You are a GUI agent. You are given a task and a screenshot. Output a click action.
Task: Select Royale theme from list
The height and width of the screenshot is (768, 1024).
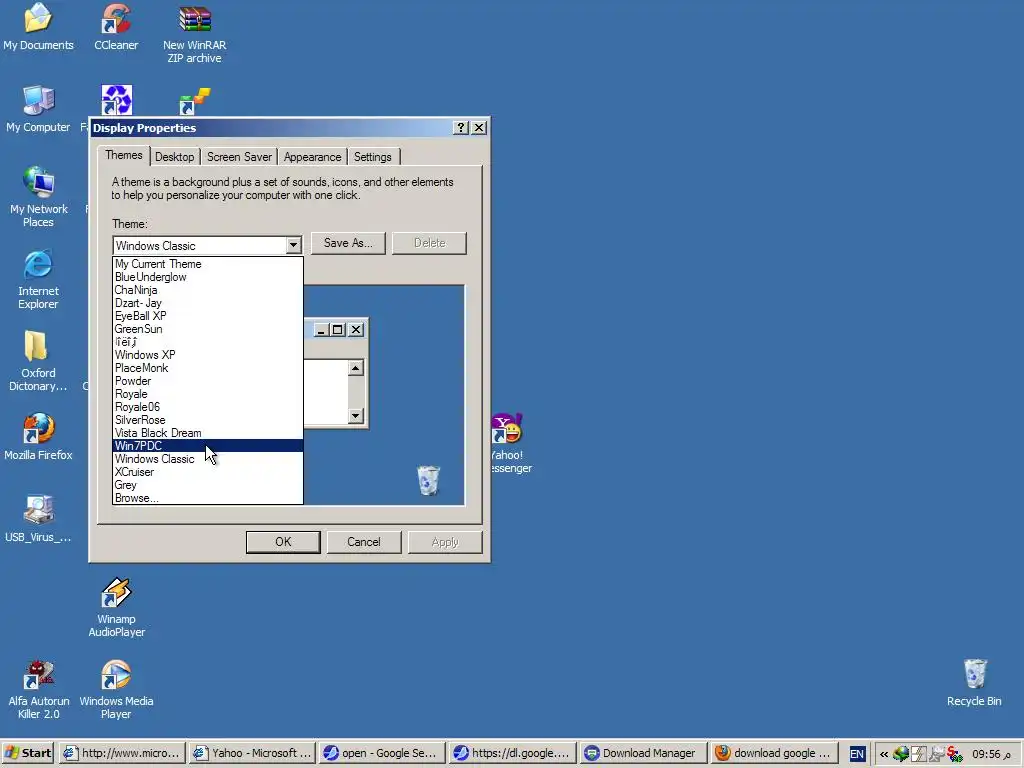pyautogui.click(x=208, y=394)
